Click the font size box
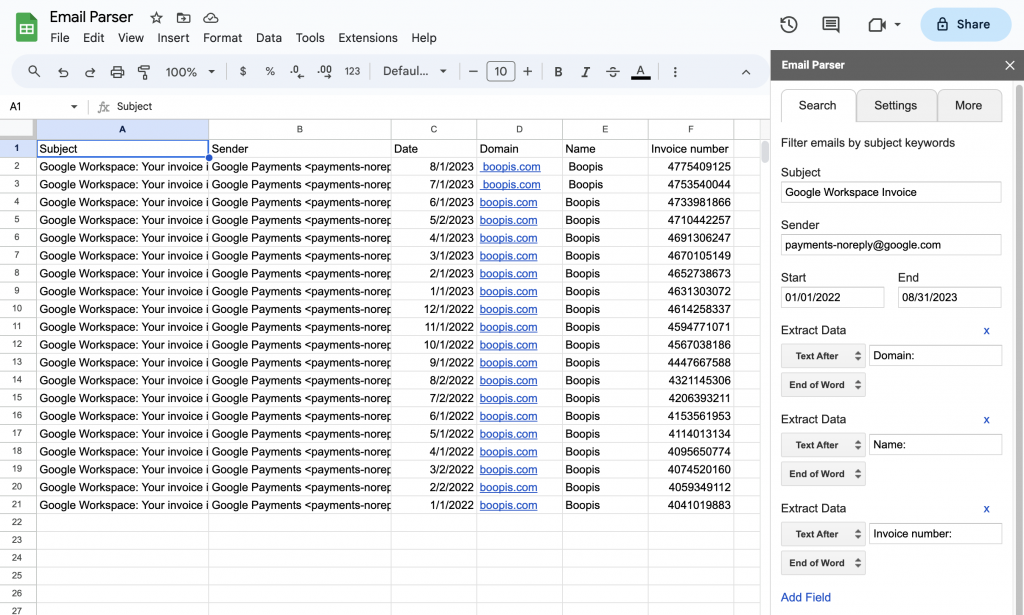This screenshot has width=1024, height=615. click(501, 71)
